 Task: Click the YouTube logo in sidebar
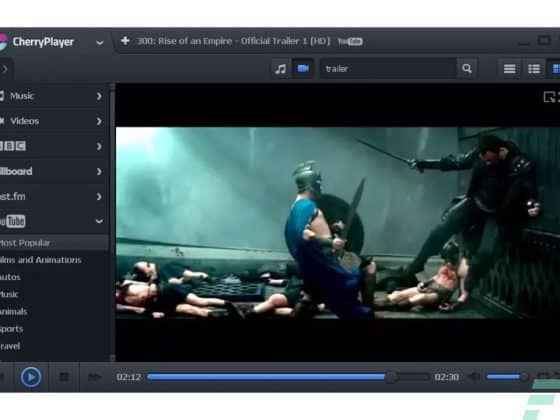tap(12, 221)
